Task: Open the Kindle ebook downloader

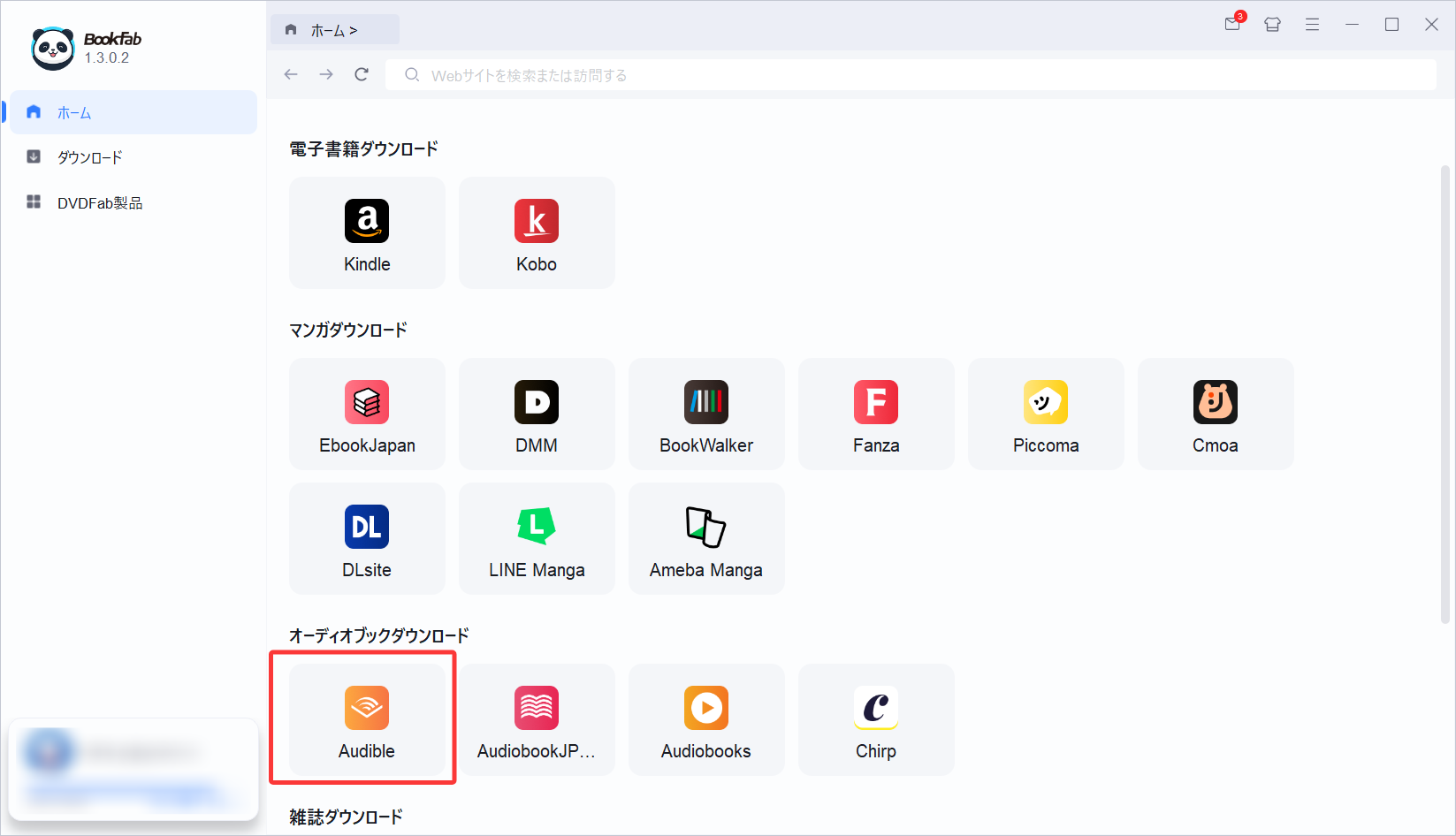Action: point(367,232)
